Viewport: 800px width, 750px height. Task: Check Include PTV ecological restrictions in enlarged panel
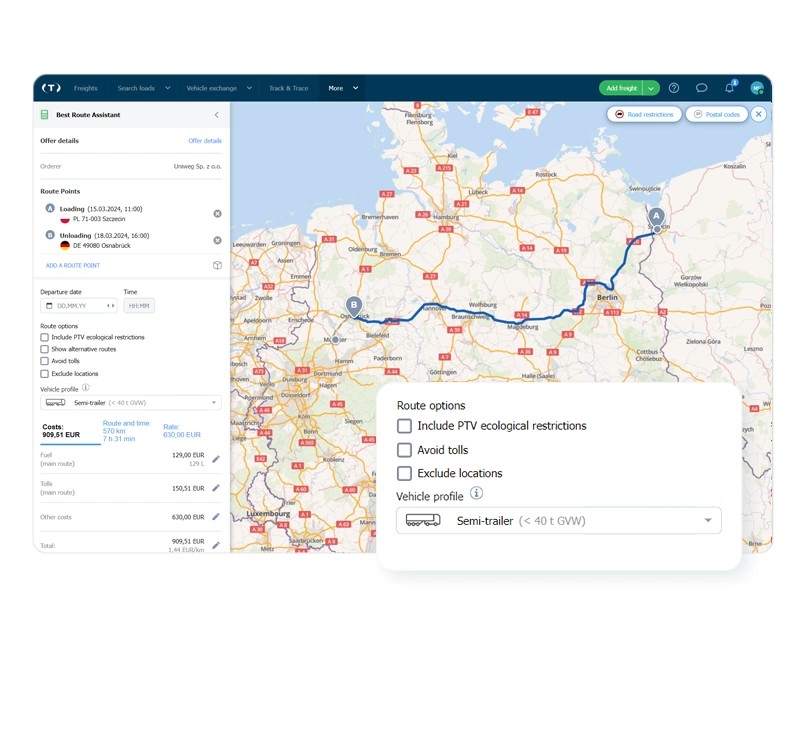[404, 426]
